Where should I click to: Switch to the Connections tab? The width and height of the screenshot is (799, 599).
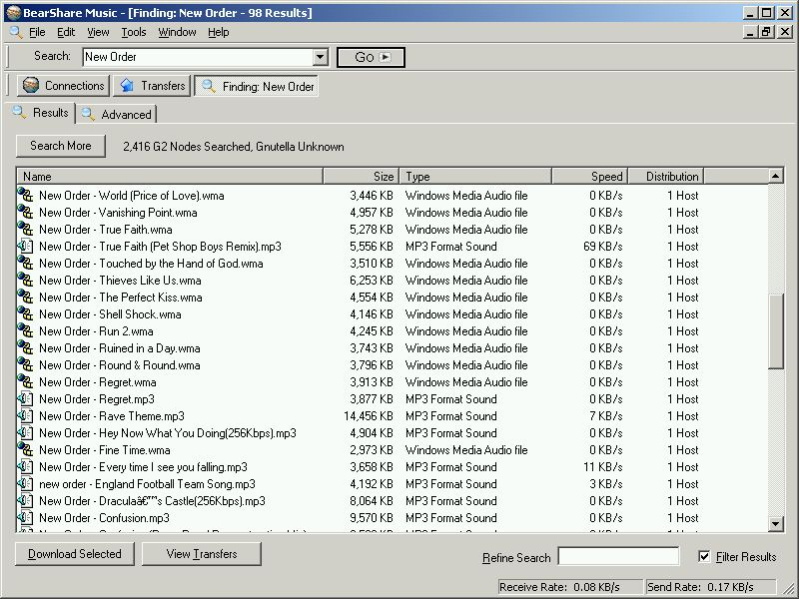click(x=64, y=86)
